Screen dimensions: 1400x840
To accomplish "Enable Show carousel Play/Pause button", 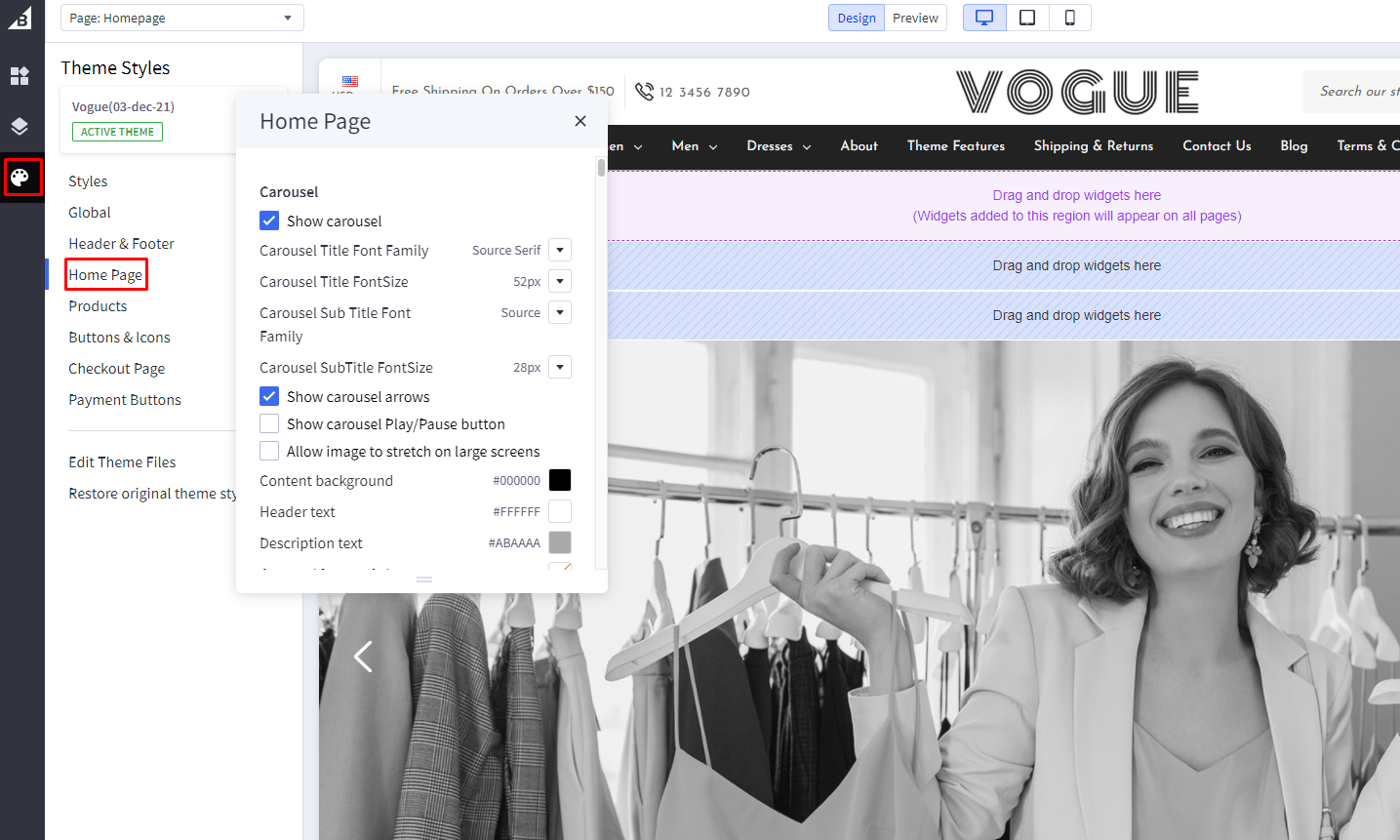I will [269, 423].
